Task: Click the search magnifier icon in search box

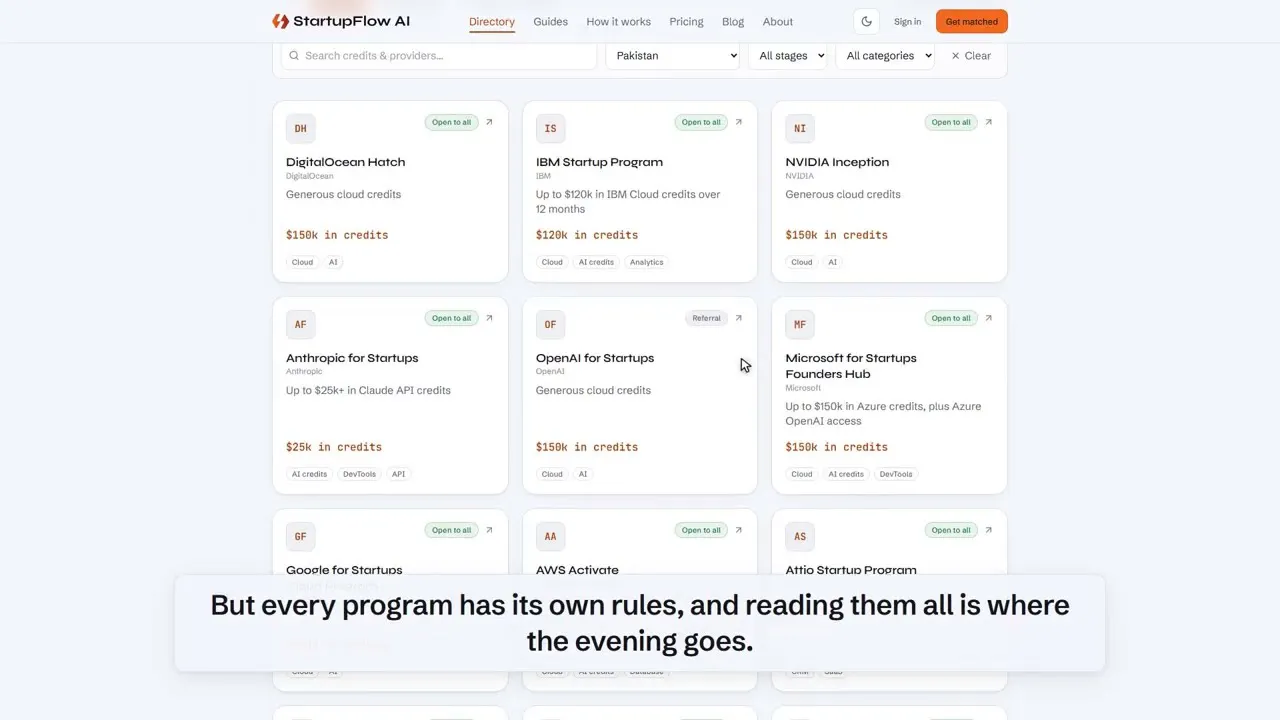Action: pos(294,56)
